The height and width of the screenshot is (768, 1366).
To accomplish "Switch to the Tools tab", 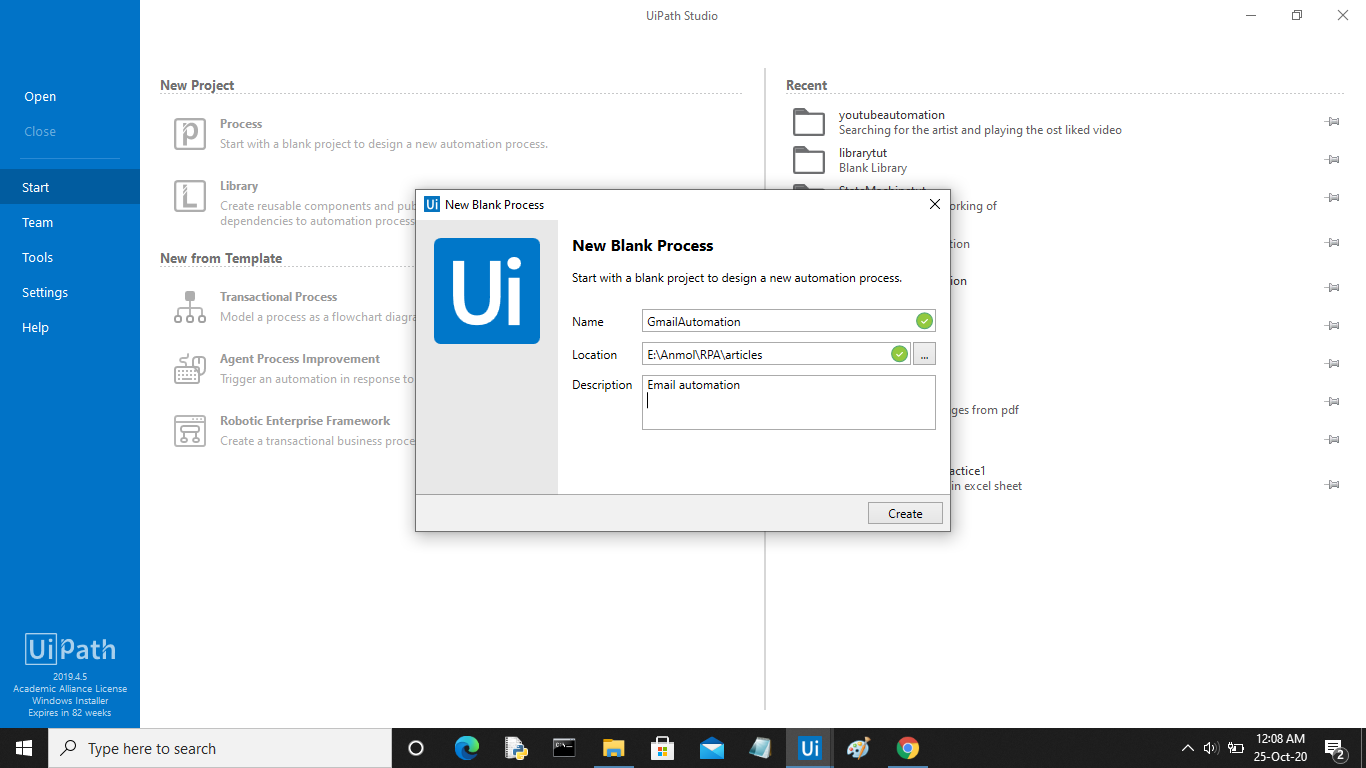I will pos(38,257).
